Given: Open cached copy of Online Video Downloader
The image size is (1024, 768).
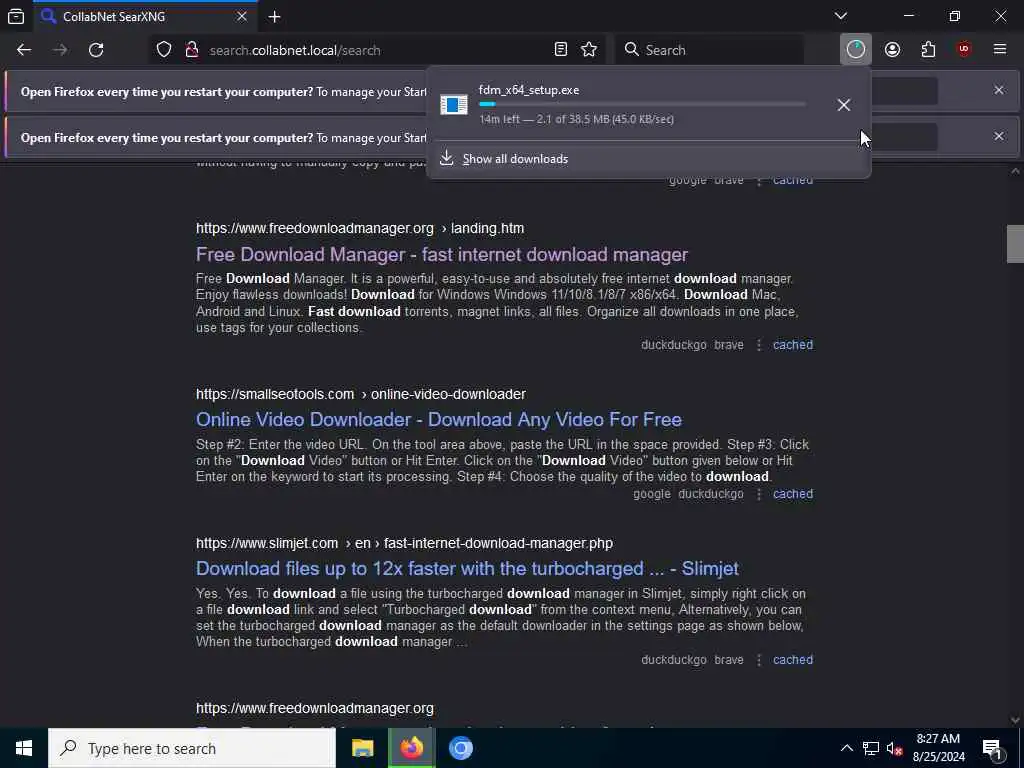Looking at the screenshot, I should pyautogui.click(x=793, y=494).
